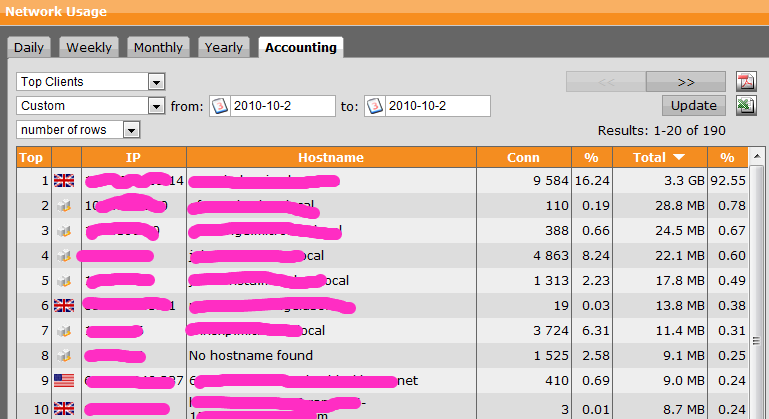Click the 'from' date input field
This screenshot has width=769, height=419.
click(x=282, y=106)
